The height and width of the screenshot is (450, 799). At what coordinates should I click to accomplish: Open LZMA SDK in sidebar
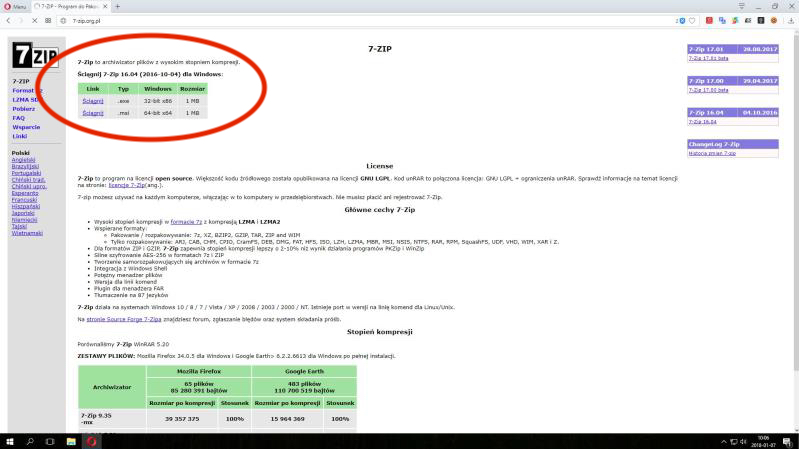pyautogui.click(x=25, y=100)
